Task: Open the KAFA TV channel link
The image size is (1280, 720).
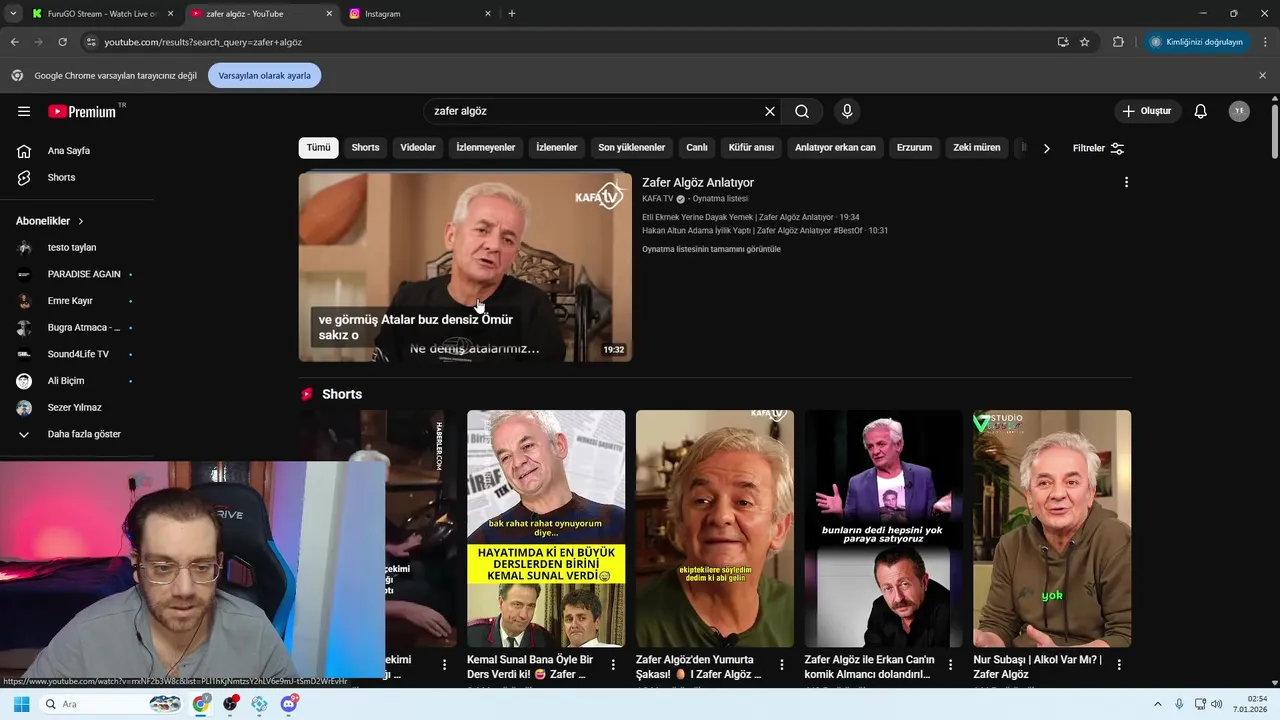Action: tap(658, 199)
